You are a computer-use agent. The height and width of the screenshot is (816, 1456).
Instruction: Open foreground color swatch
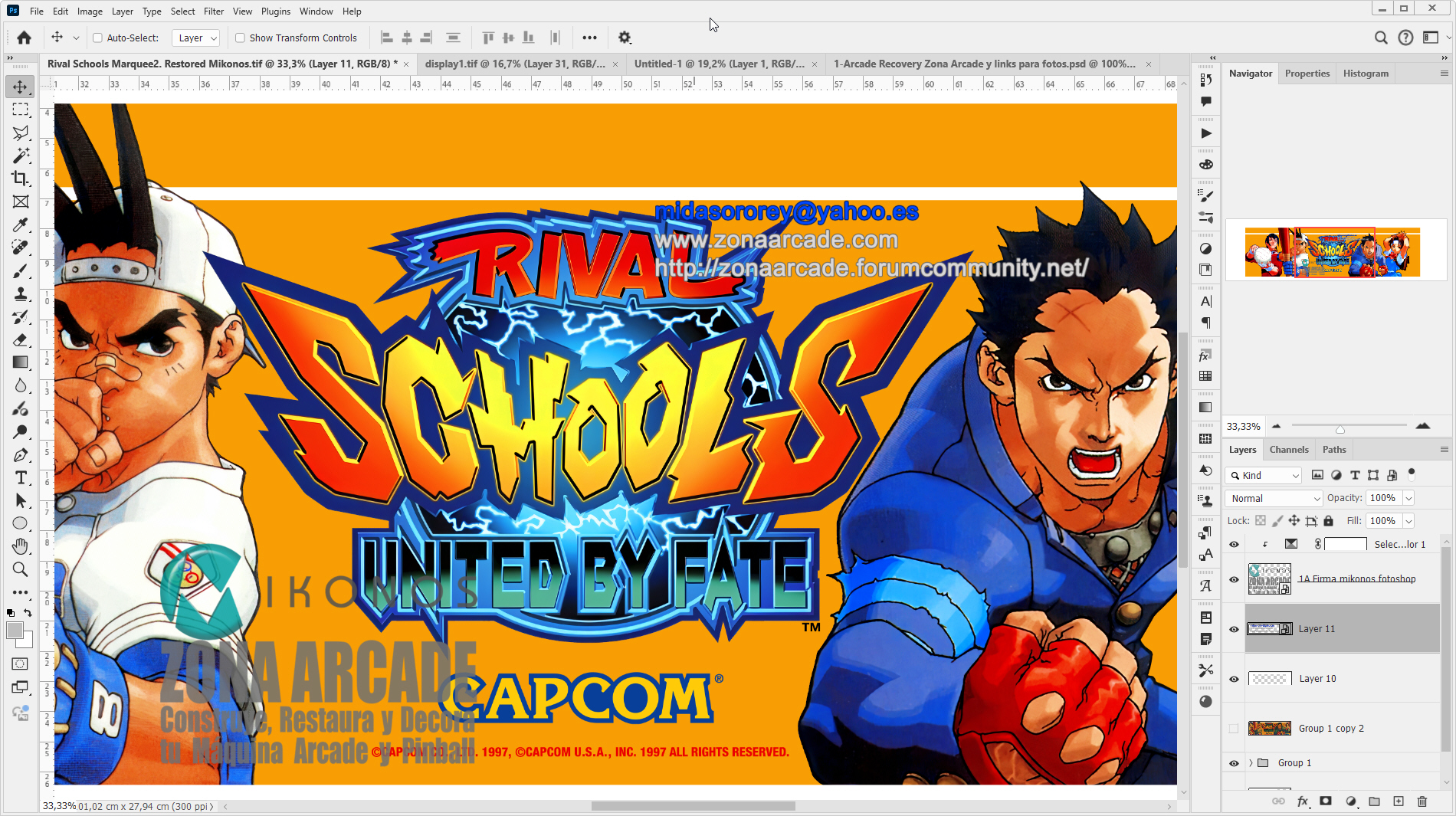coord(15,630)
